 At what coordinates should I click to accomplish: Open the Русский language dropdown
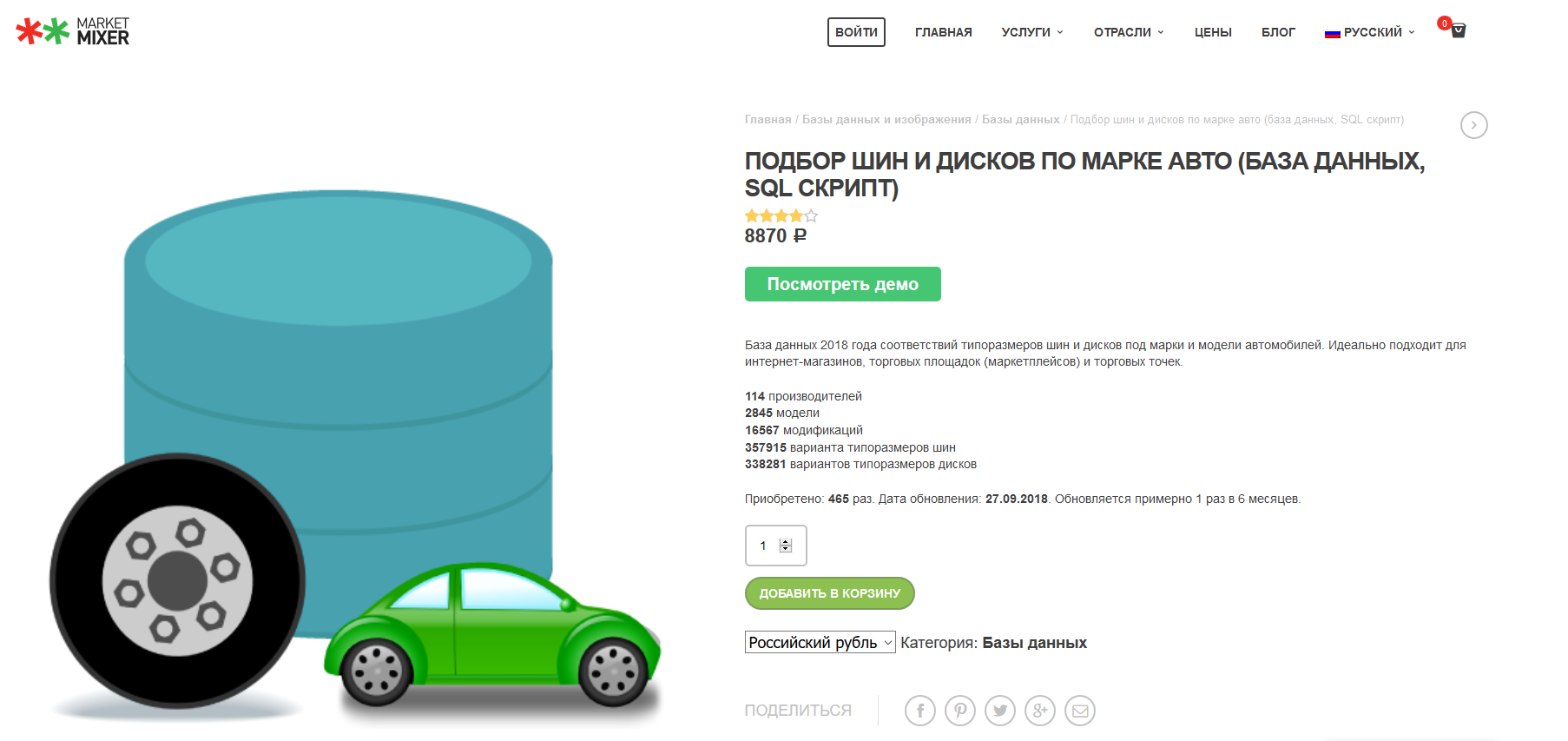(x=1370, y=32)
